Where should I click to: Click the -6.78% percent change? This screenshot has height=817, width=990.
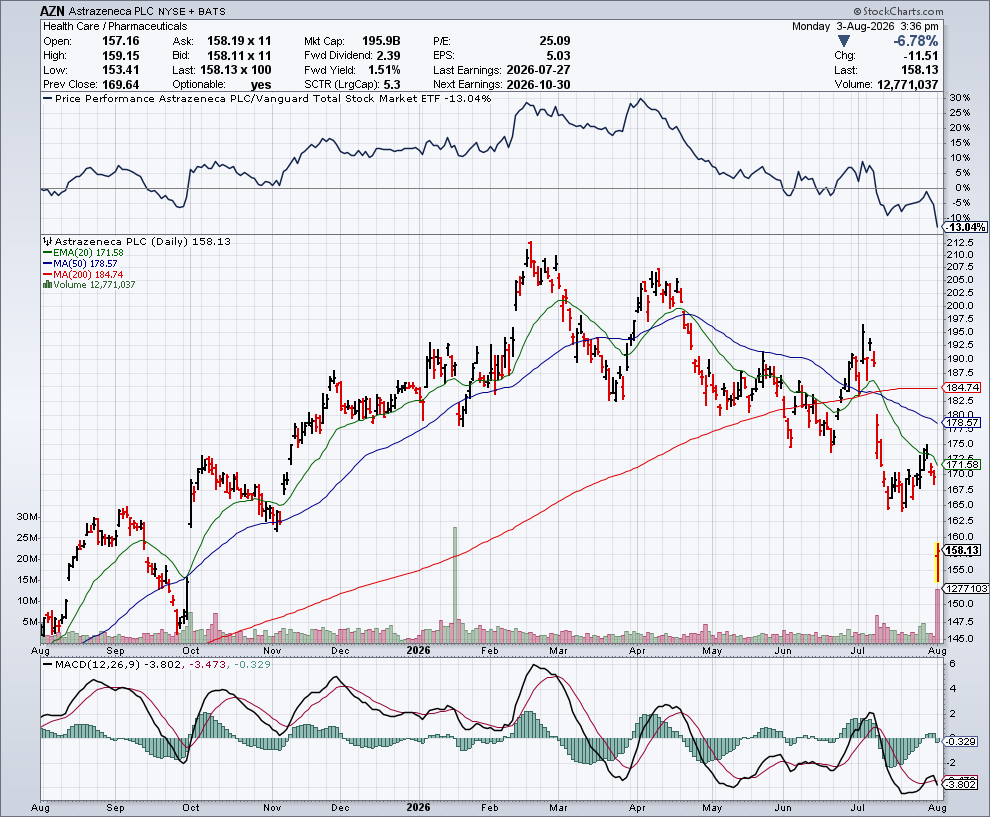[x=915, y=41]
